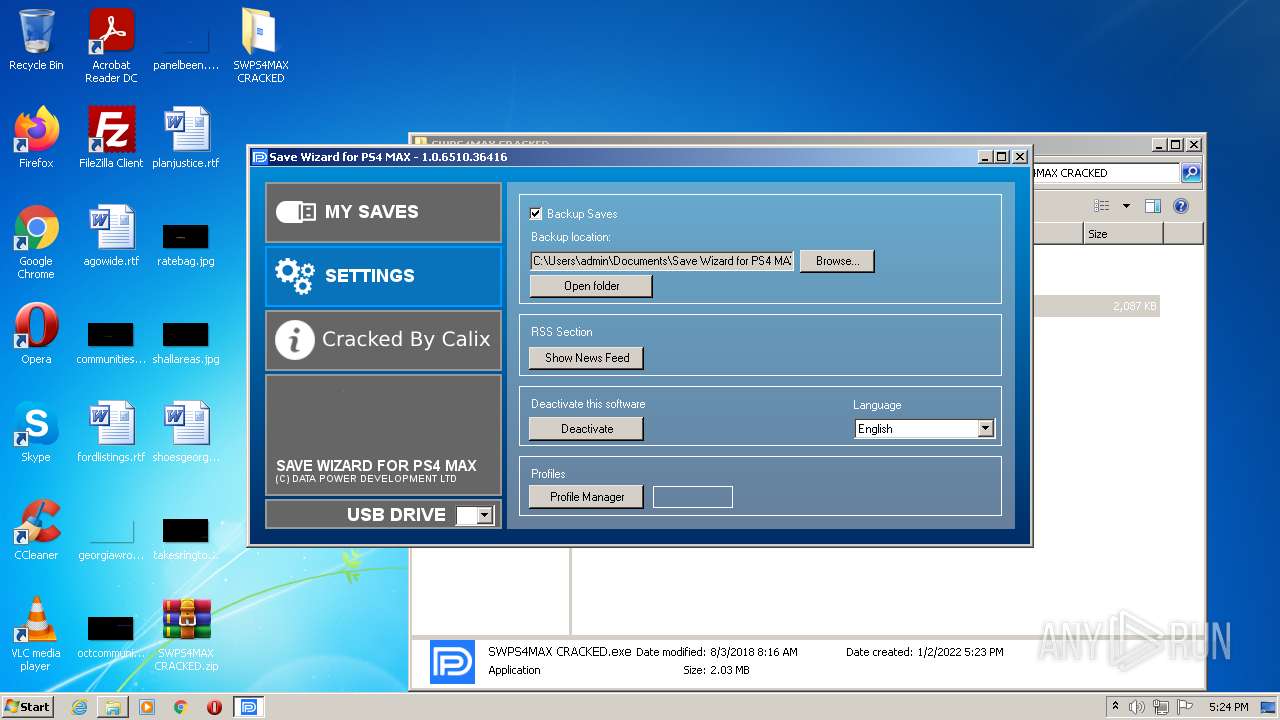Select the SETTINGS section
This screenshot has width=1280, height=720.
(383, 276)
